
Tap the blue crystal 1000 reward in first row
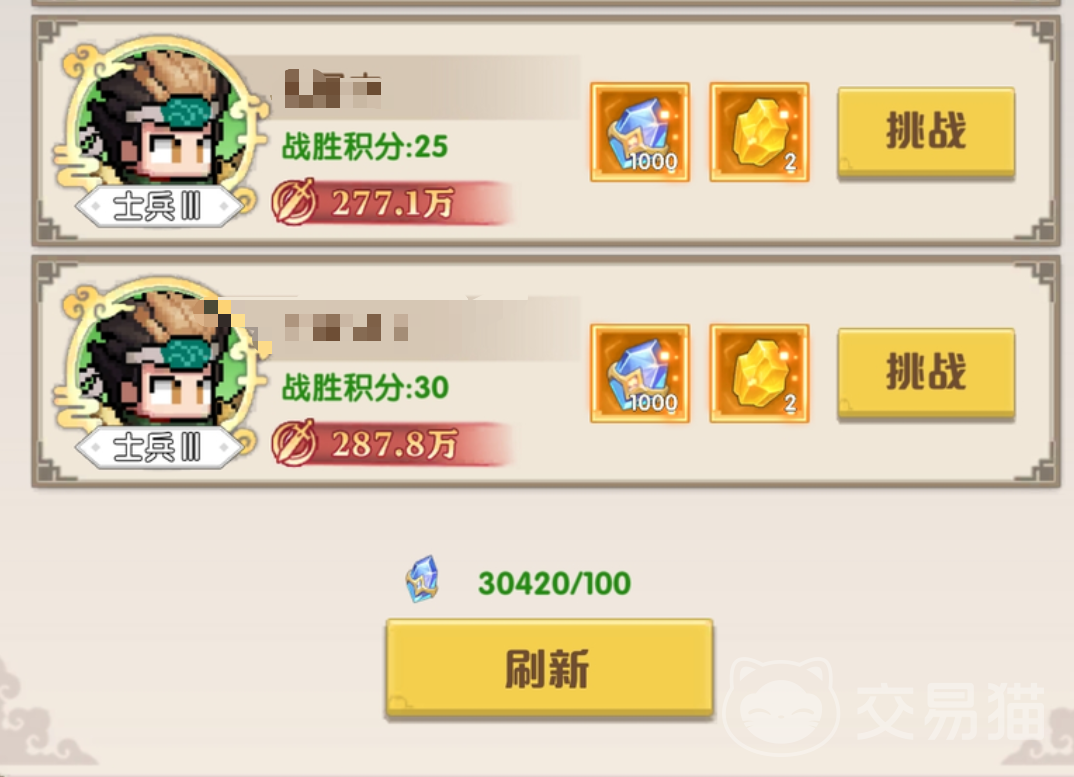(x=640, y=132)
